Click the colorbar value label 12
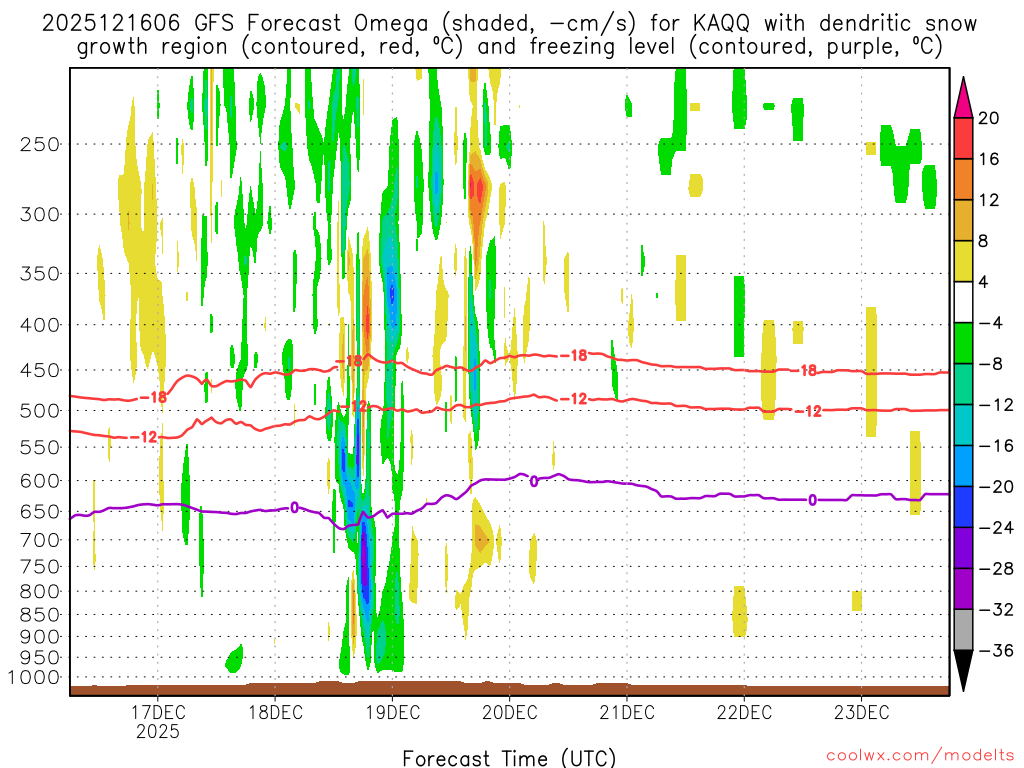This screenshot has height=768, width=1024. pos(989,200)
